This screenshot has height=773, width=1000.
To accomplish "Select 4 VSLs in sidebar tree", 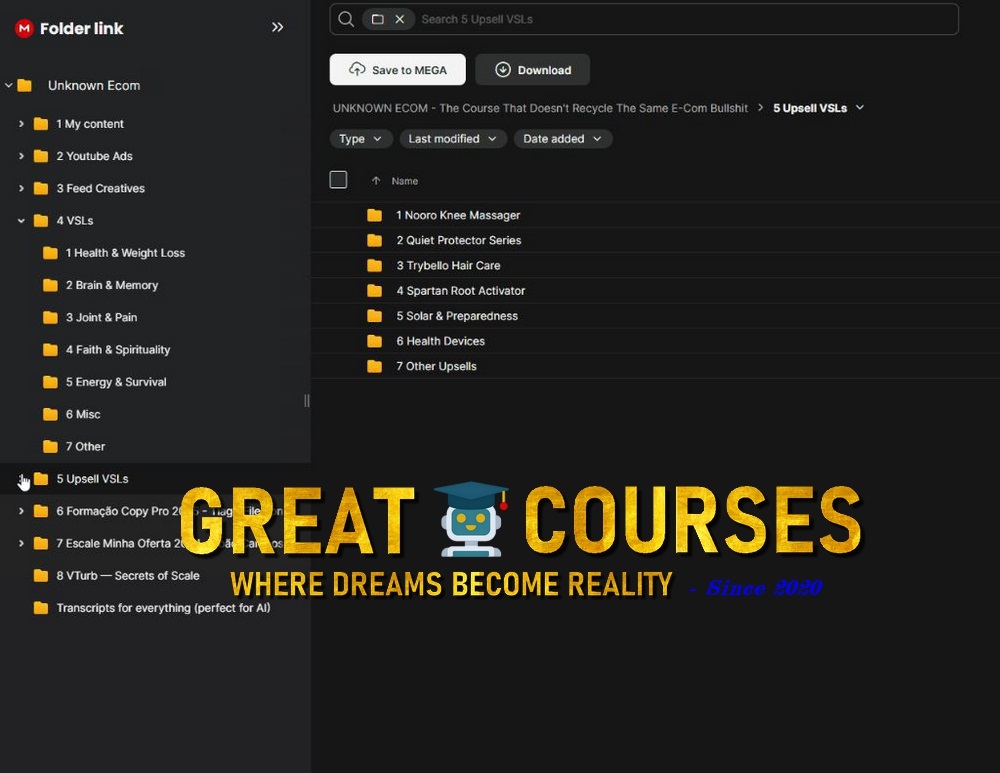I will click(x=75, y=221).
